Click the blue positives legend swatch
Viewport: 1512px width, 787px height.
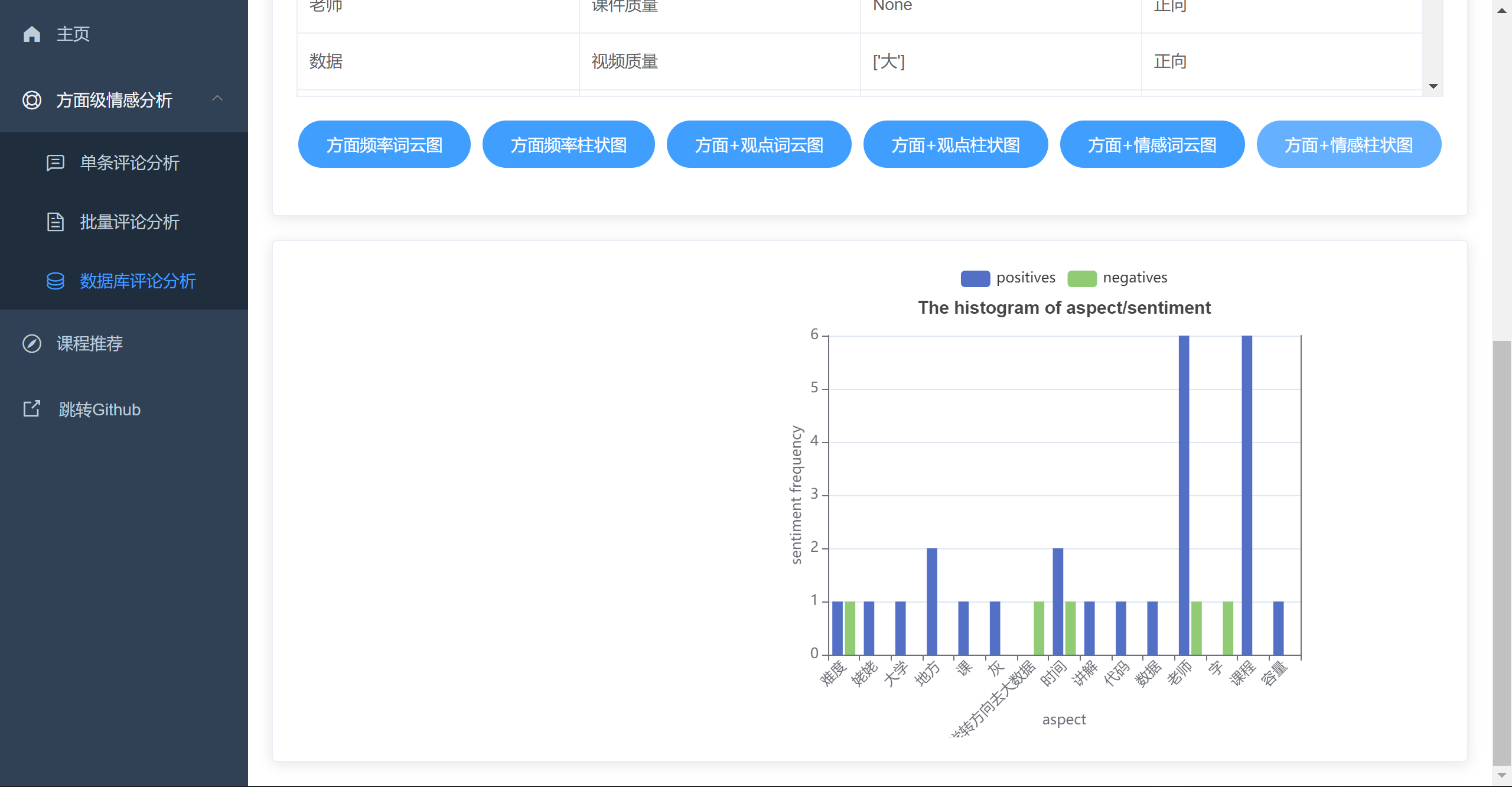pos(975,278)
